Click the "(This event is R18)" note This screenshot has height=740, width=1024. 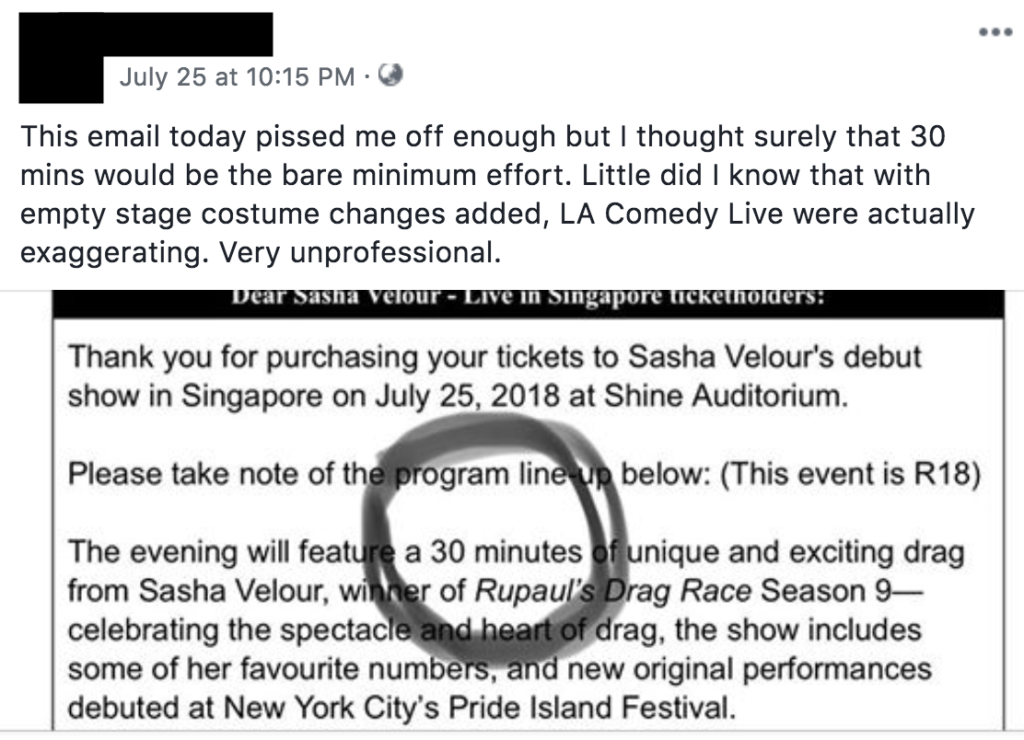pyautogui.click(x=848, y=473)
